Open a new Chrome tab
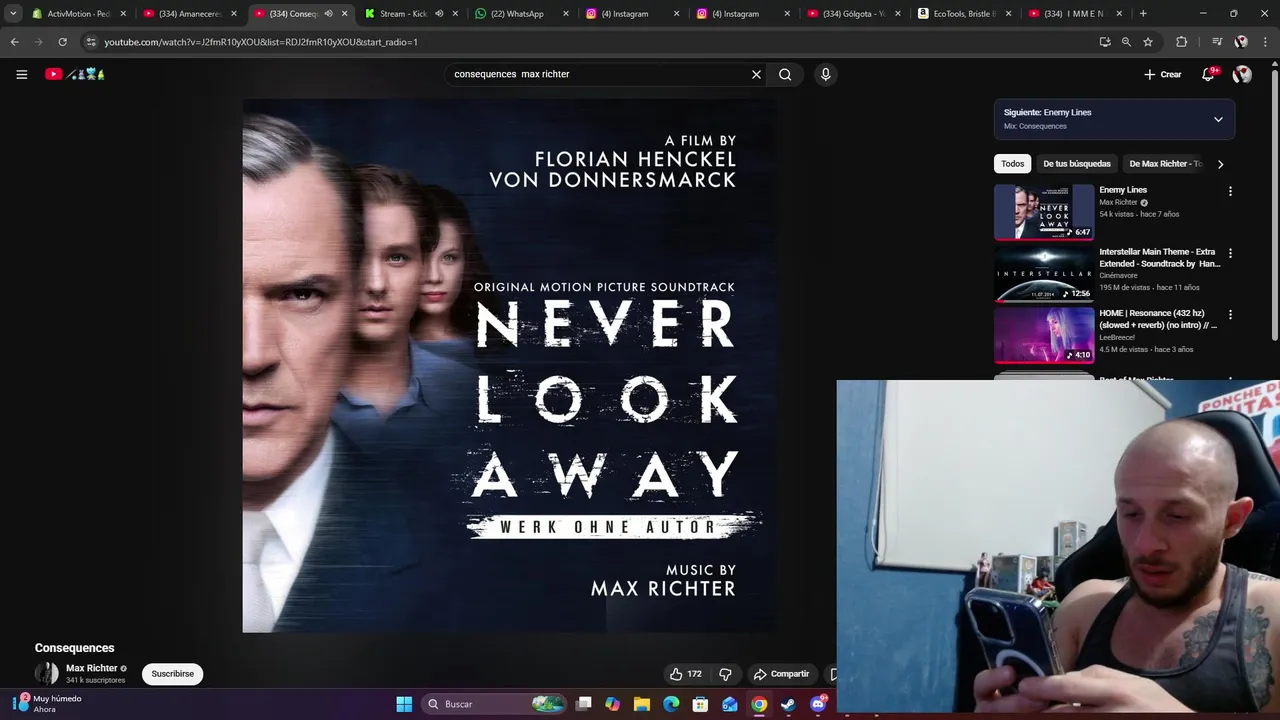This screenshot has height=720, width=1280. pos(1143,14)
